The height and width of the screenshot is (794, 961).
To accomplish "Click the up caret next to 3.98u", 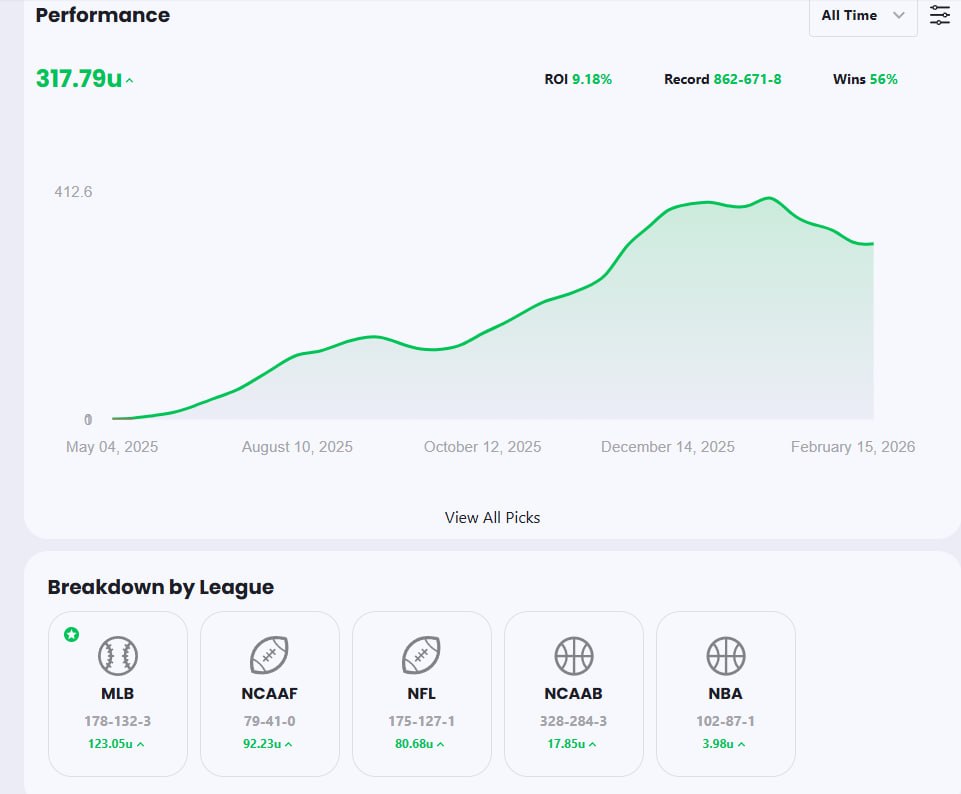I will point(742,744).
